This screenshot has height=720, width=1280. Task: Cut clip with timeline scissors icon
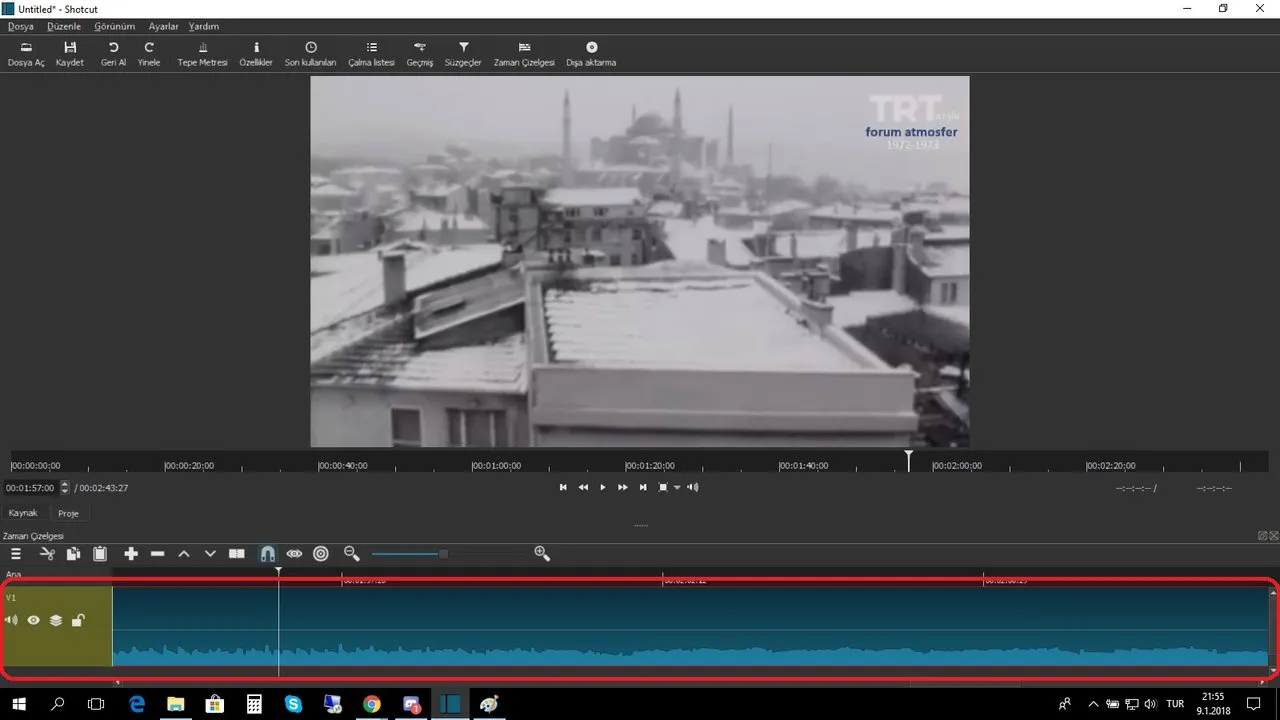(x=46, y=553)
